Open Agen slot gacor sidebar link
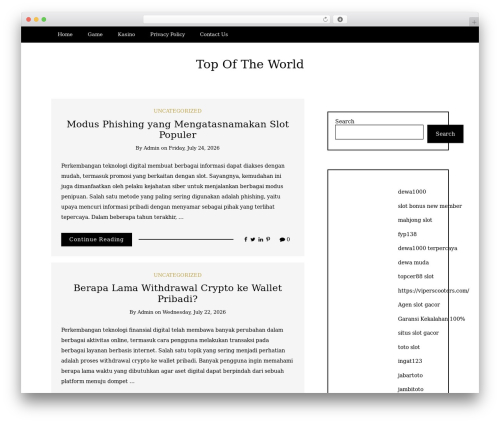The width and height of the screenshot is (500, 423). 419,305
